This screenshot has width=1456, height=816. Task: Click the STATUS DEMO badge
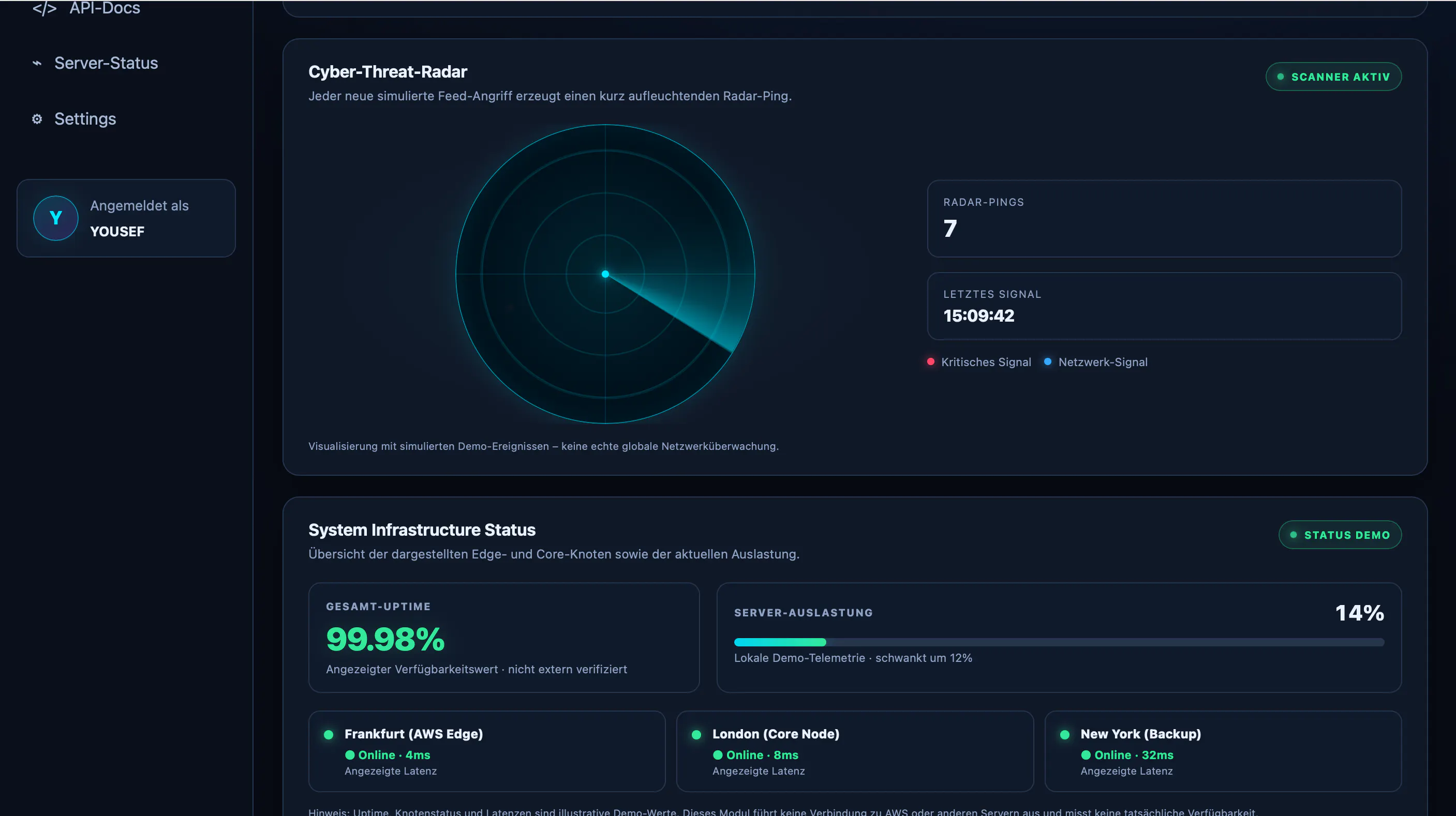point(1340,535)
